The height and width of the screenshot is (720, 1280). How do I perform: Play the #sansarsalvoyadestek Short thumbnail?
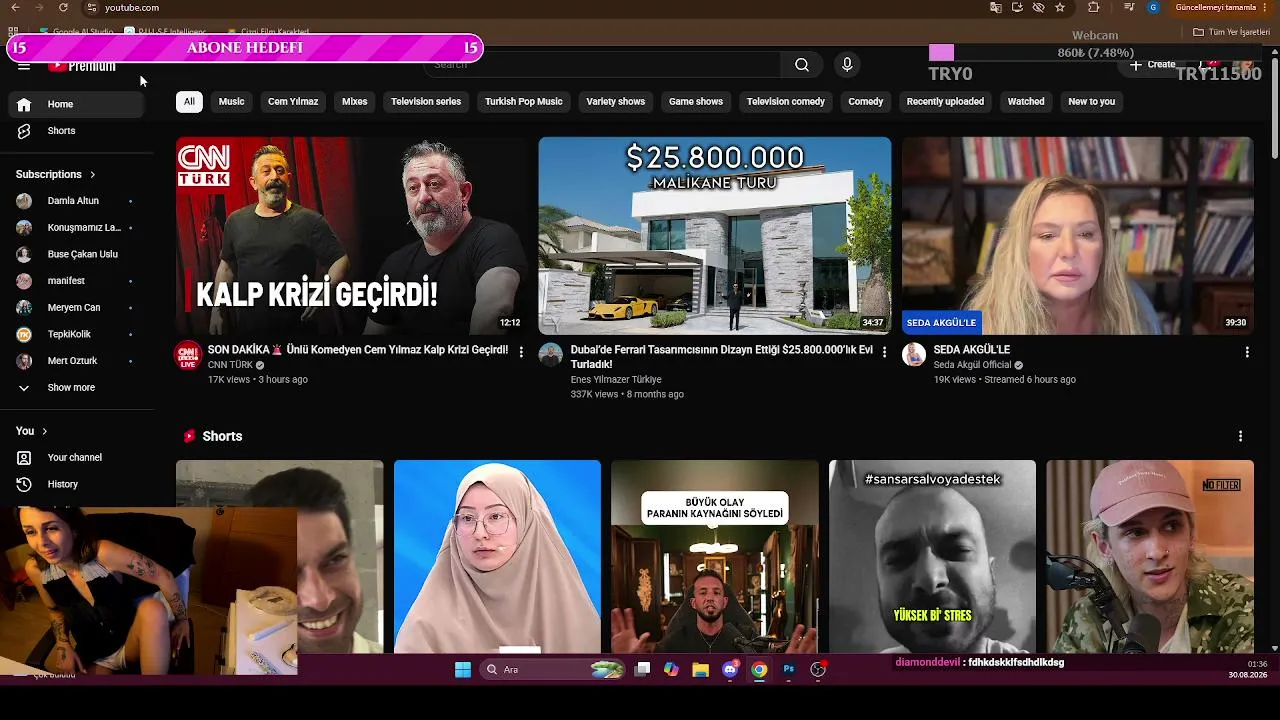[x=932, y=556]
